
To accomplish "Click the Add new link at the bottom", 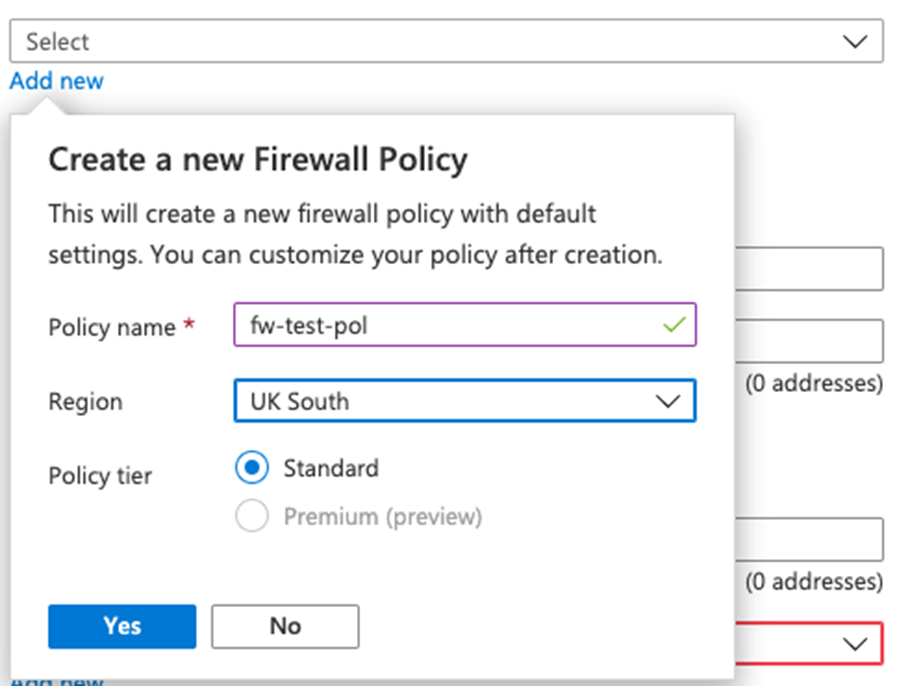I will 60,680.
